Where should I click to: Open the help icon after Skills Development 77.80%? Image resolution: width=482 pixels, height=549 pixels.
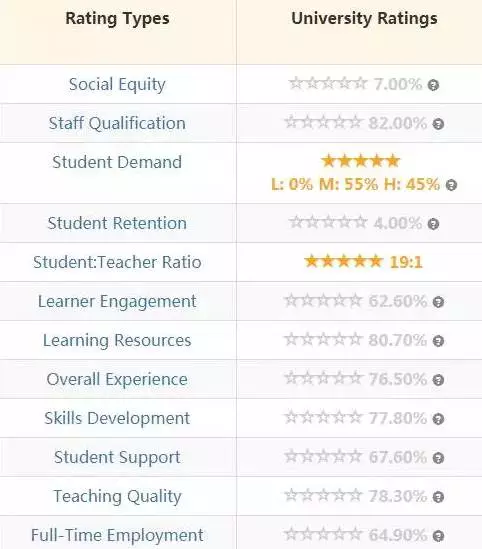[x=438, y=419]
